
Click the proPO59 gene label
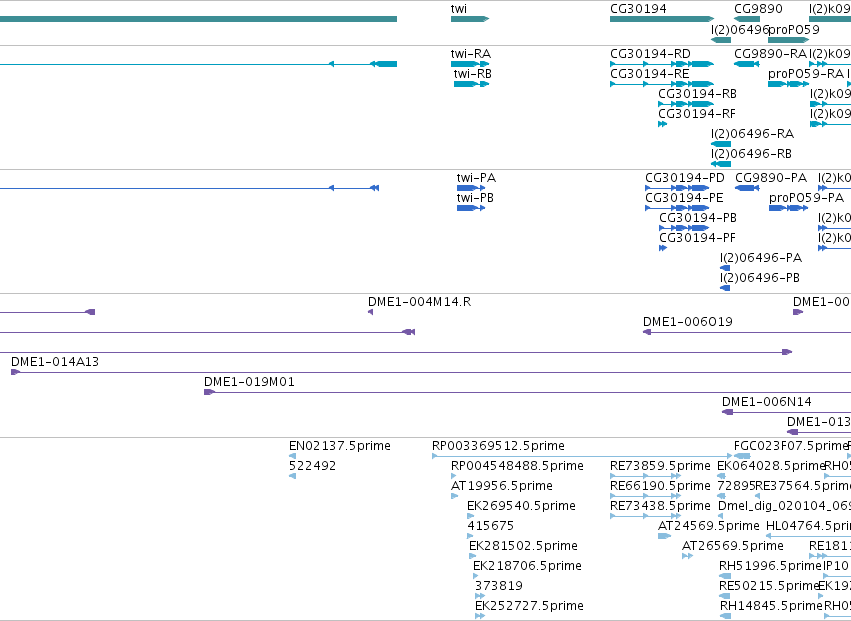click(793, 29)
